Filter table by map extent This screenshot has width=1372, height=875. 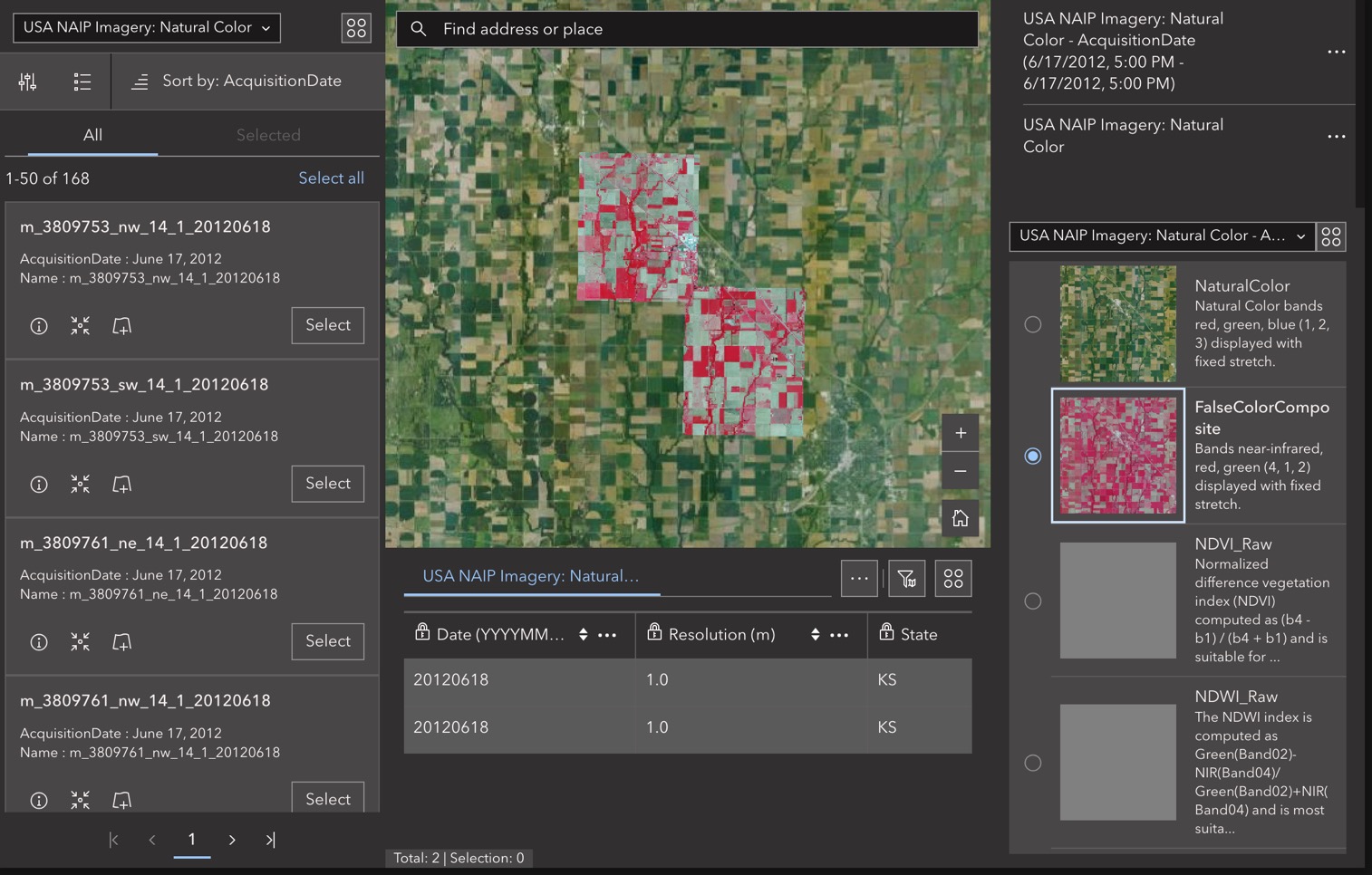(907, 578)
